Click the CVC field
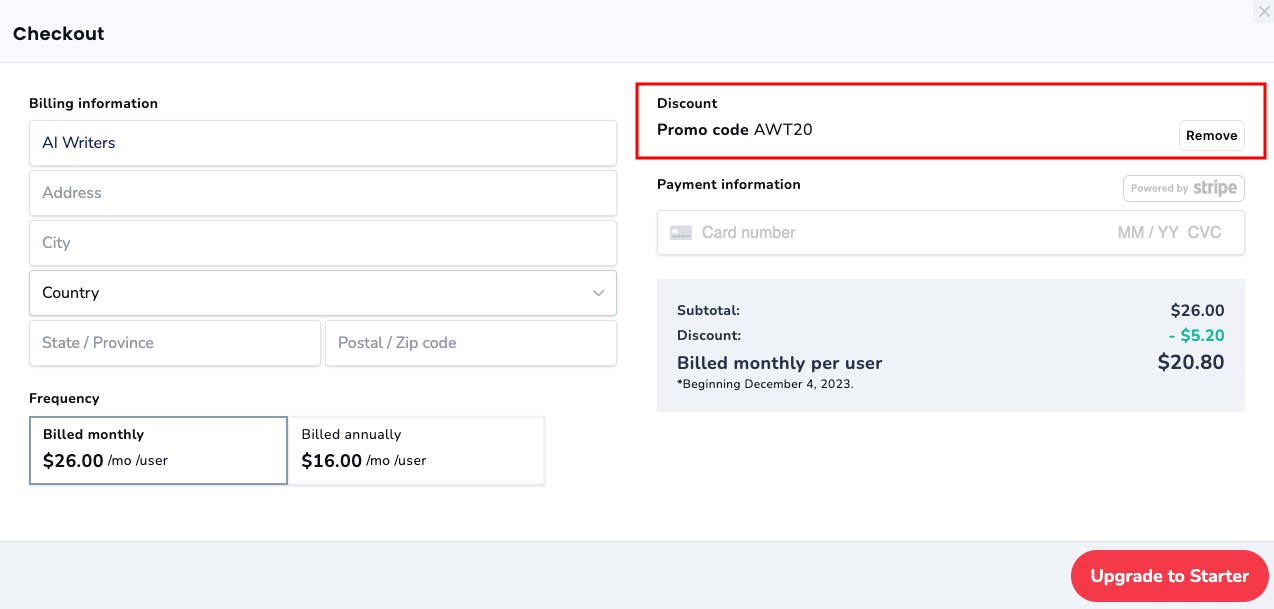The width and height of the screenshot is (1274, 609). pyautogui.click(x=1205, y=232)
